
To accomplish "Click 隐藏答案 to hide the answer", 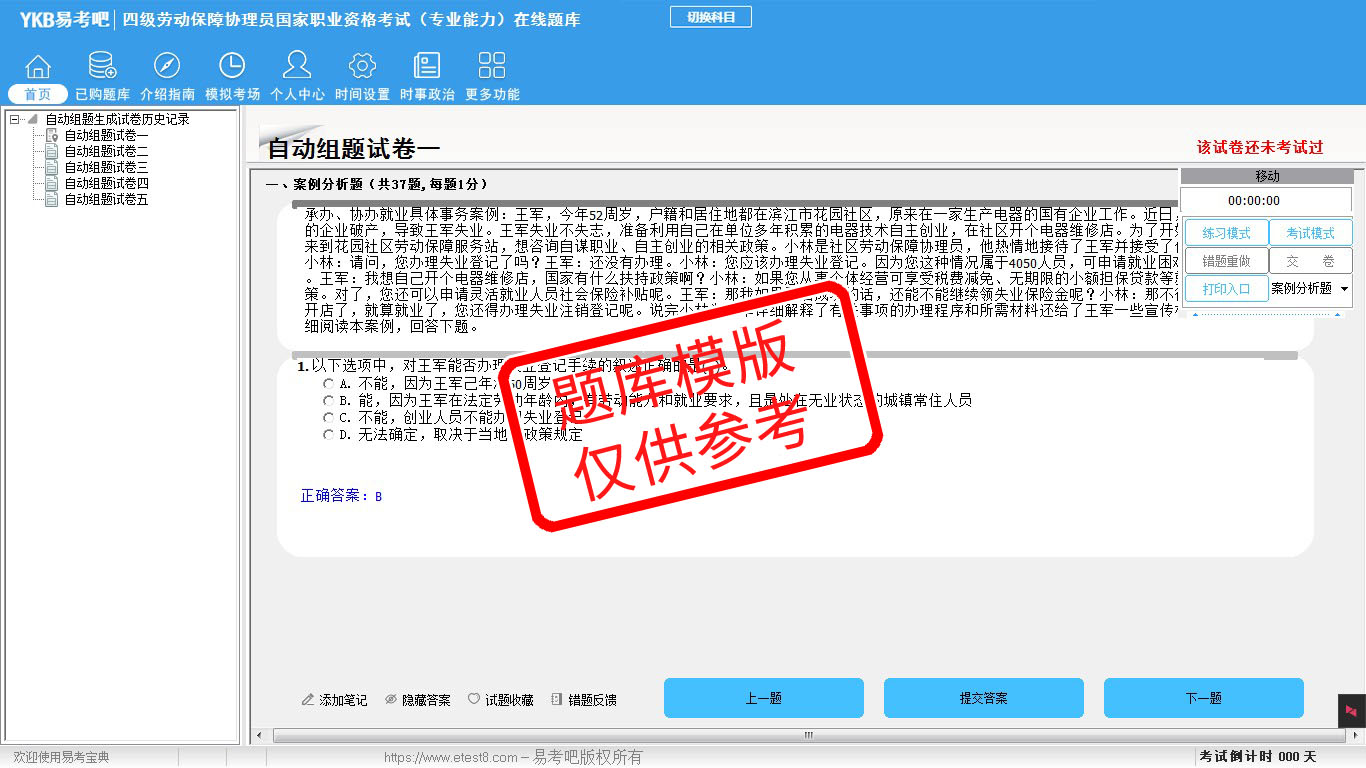I will pyautogui.click(x=418, y=700).
